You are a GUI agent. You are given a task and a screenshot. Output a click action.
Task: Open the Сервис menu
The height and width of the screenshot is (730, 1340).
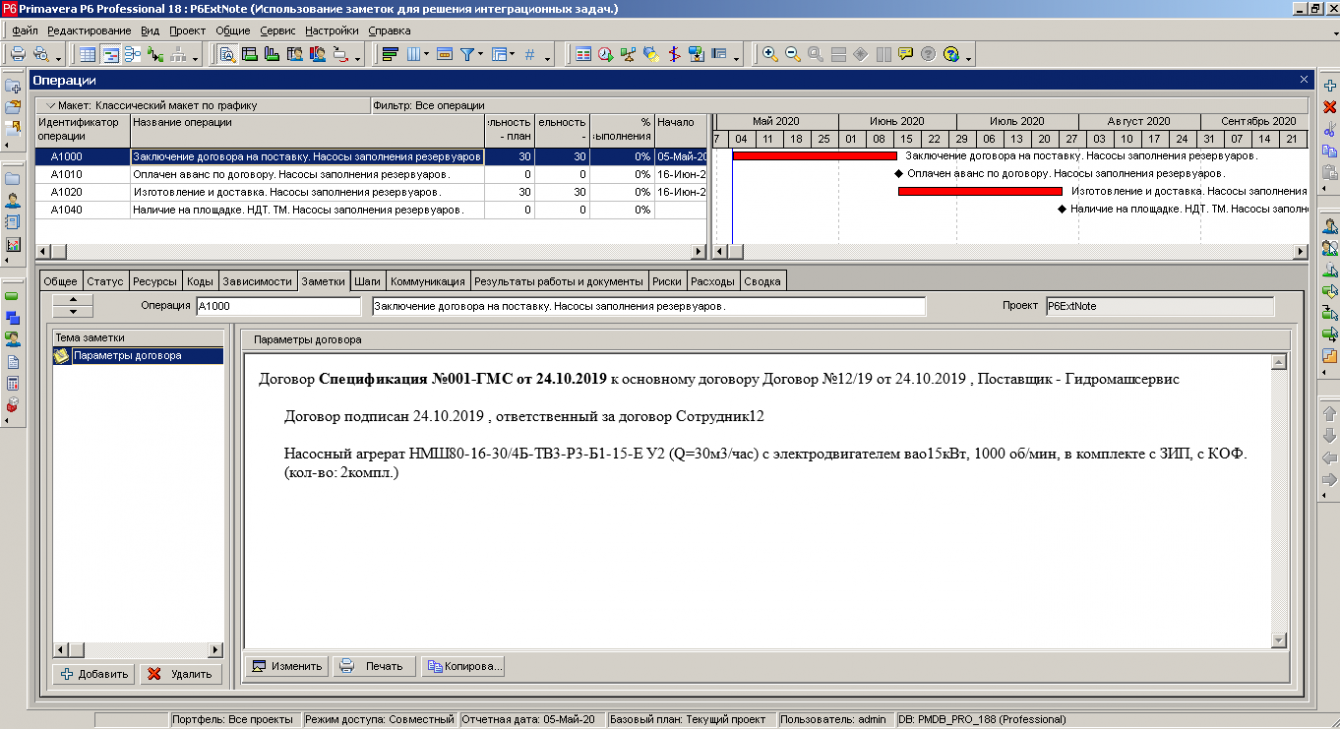277,31
